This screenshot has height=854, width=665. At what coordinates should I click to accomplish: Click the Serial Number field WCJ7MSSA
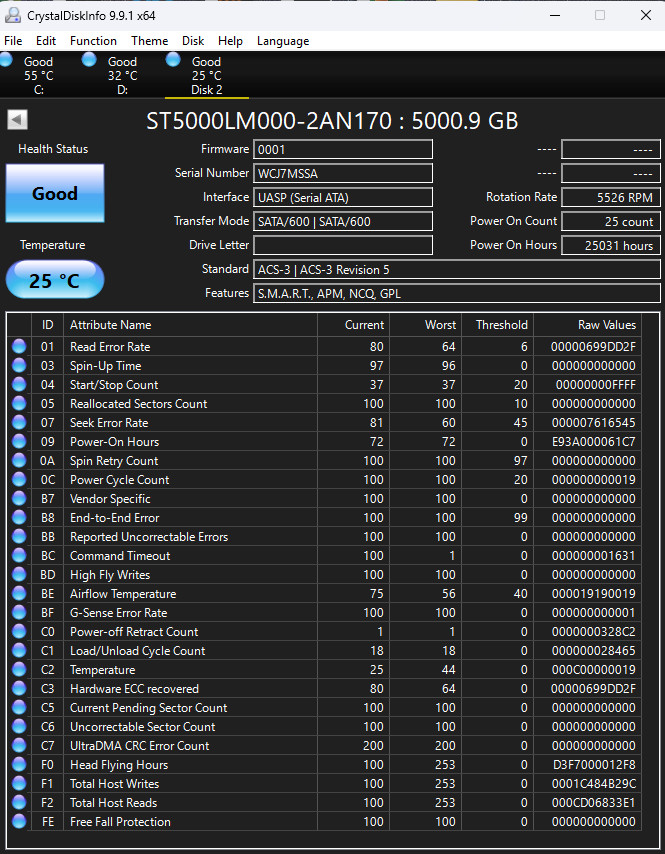pyautogui.click(x=343, y=173)
